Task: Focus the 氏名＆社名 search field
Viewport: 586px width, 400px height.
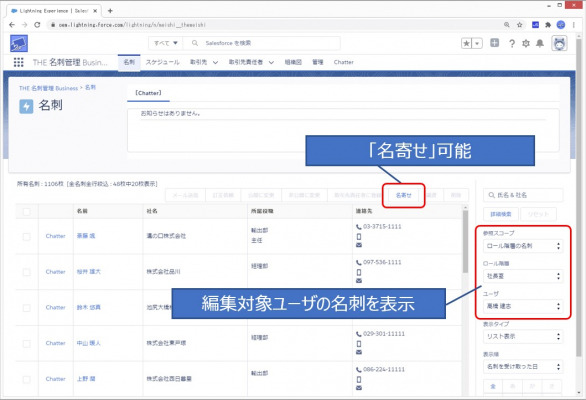Action: (x=523, y=195)
